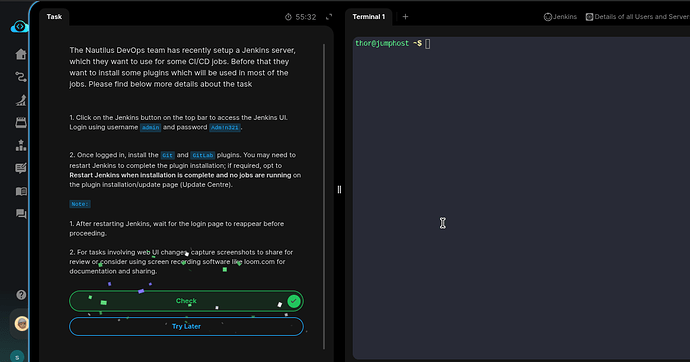Viewport: 690px width, 362px height.
Task: Click the Note: label
Action: [80, 204]
